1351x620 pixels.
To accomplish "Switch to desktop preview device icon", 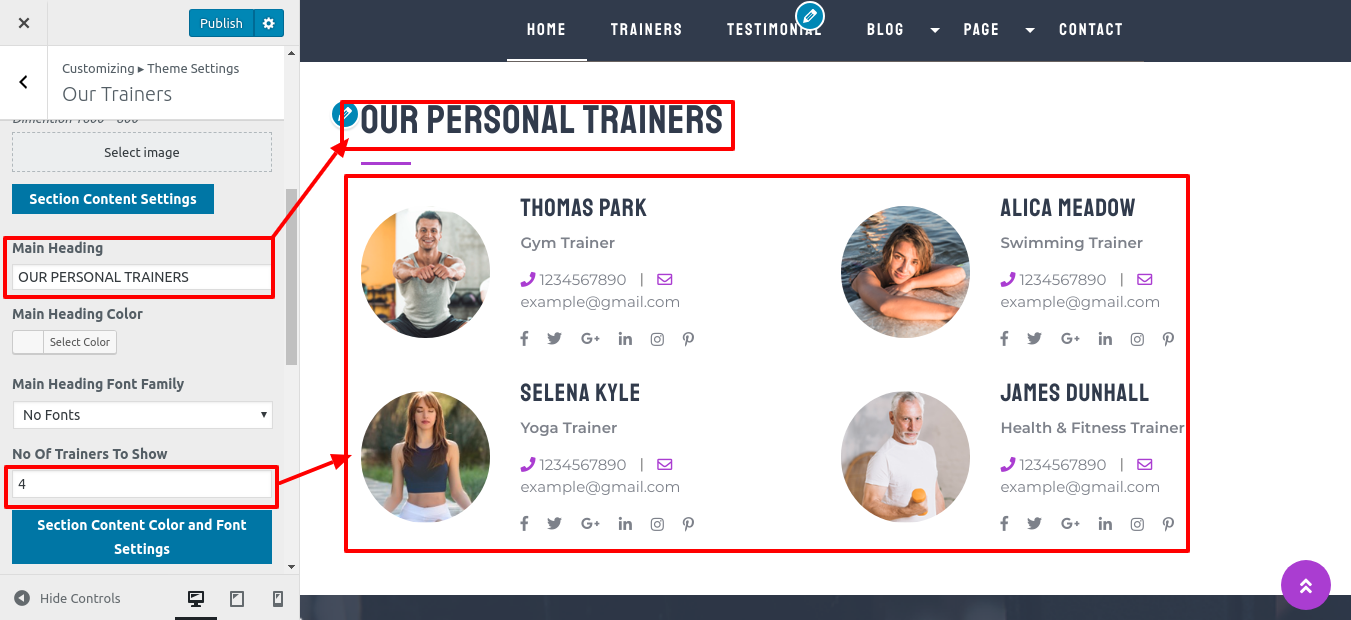I will [x=196, y=599].
